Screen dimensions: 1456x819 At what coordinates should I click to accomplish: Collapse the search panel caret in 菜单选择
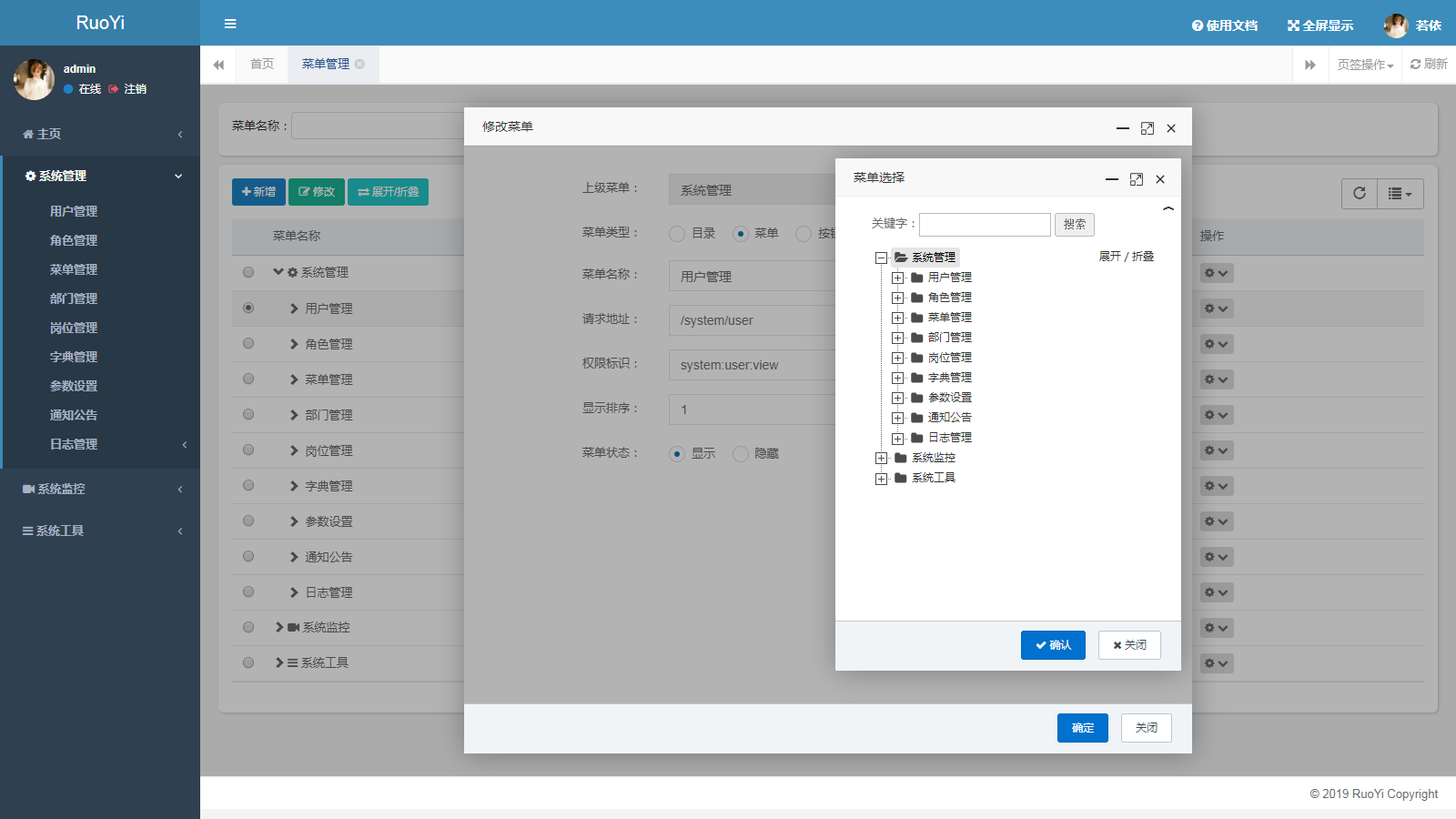[x=1168, y=209]
